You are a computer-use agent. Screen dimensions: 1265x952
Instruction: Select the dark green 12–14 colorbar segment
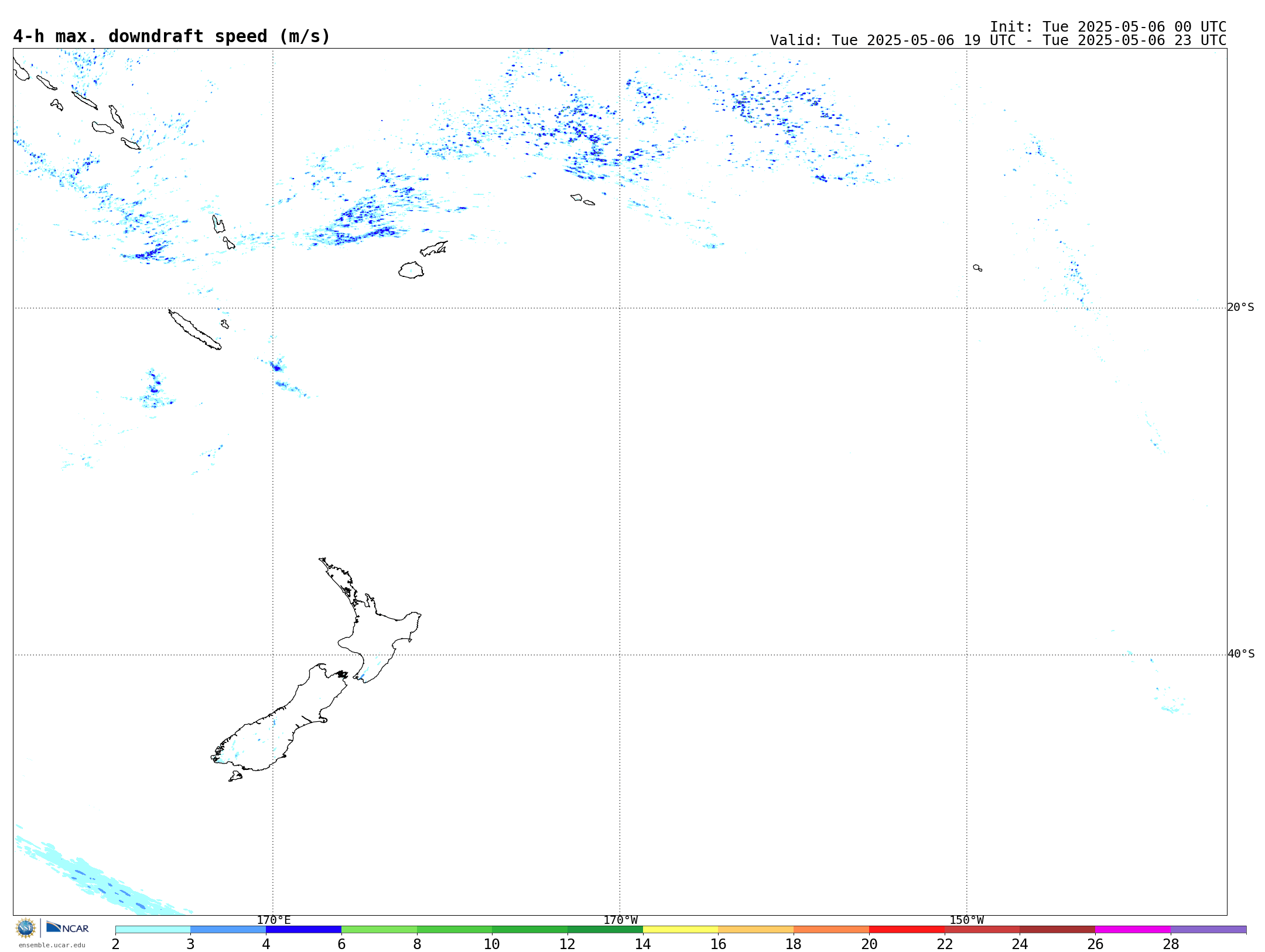605,929
